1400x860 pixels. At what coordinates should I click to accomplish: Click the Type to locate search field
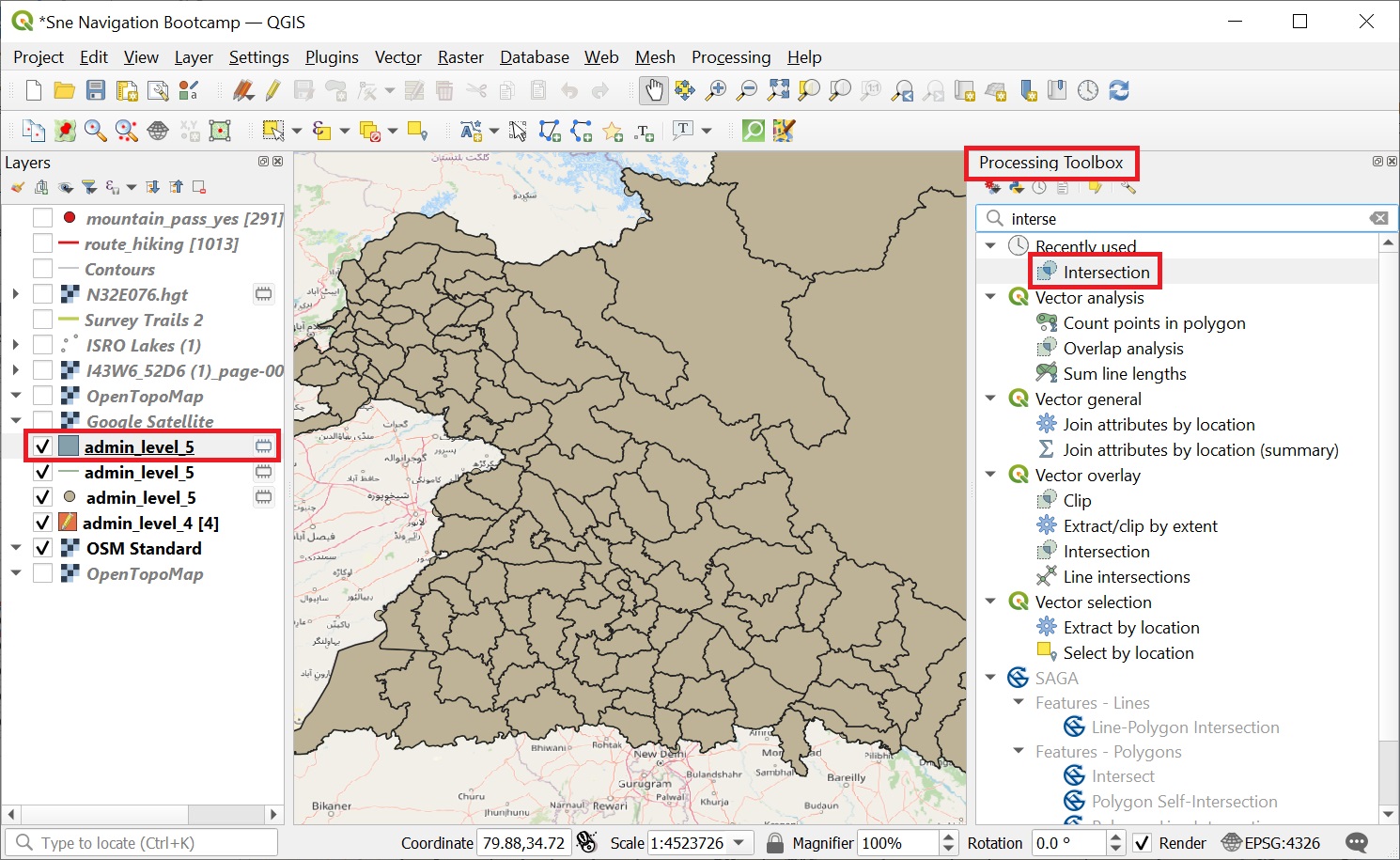[x=142, y=843]
